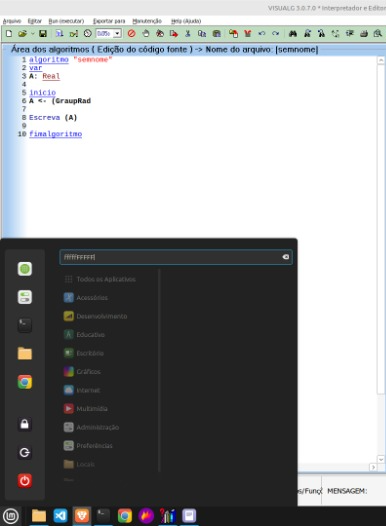This screenshot has height=526, width=386.
Task: Click the clock timer icon
Action: pyautogui.click(x=88, y=34)
